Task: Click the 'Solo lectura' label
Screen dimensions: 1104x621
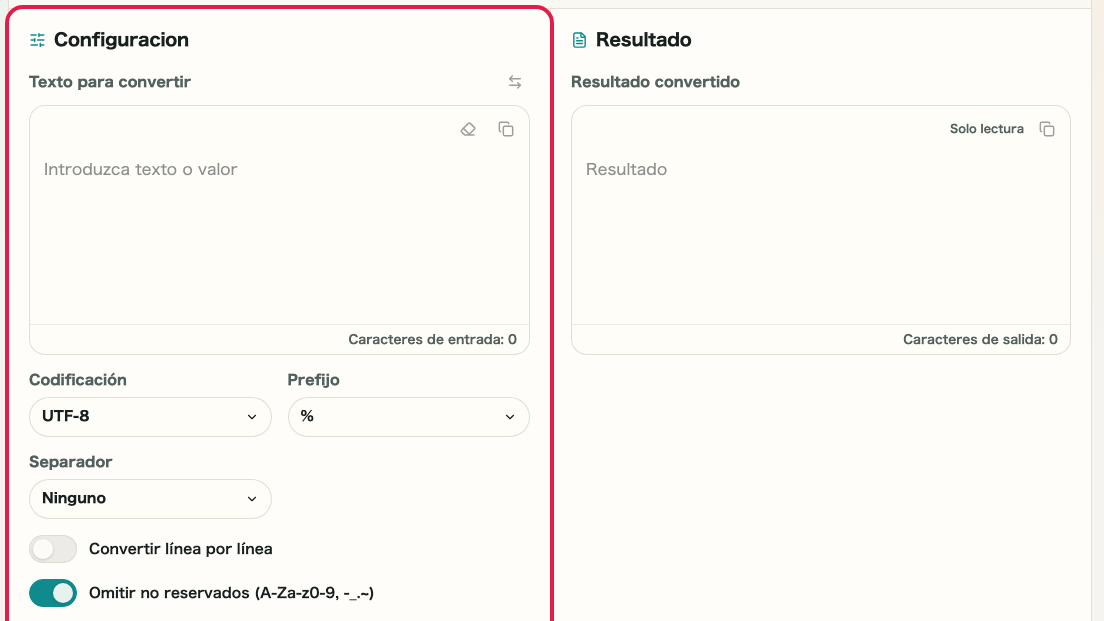Action: point(986,129)
